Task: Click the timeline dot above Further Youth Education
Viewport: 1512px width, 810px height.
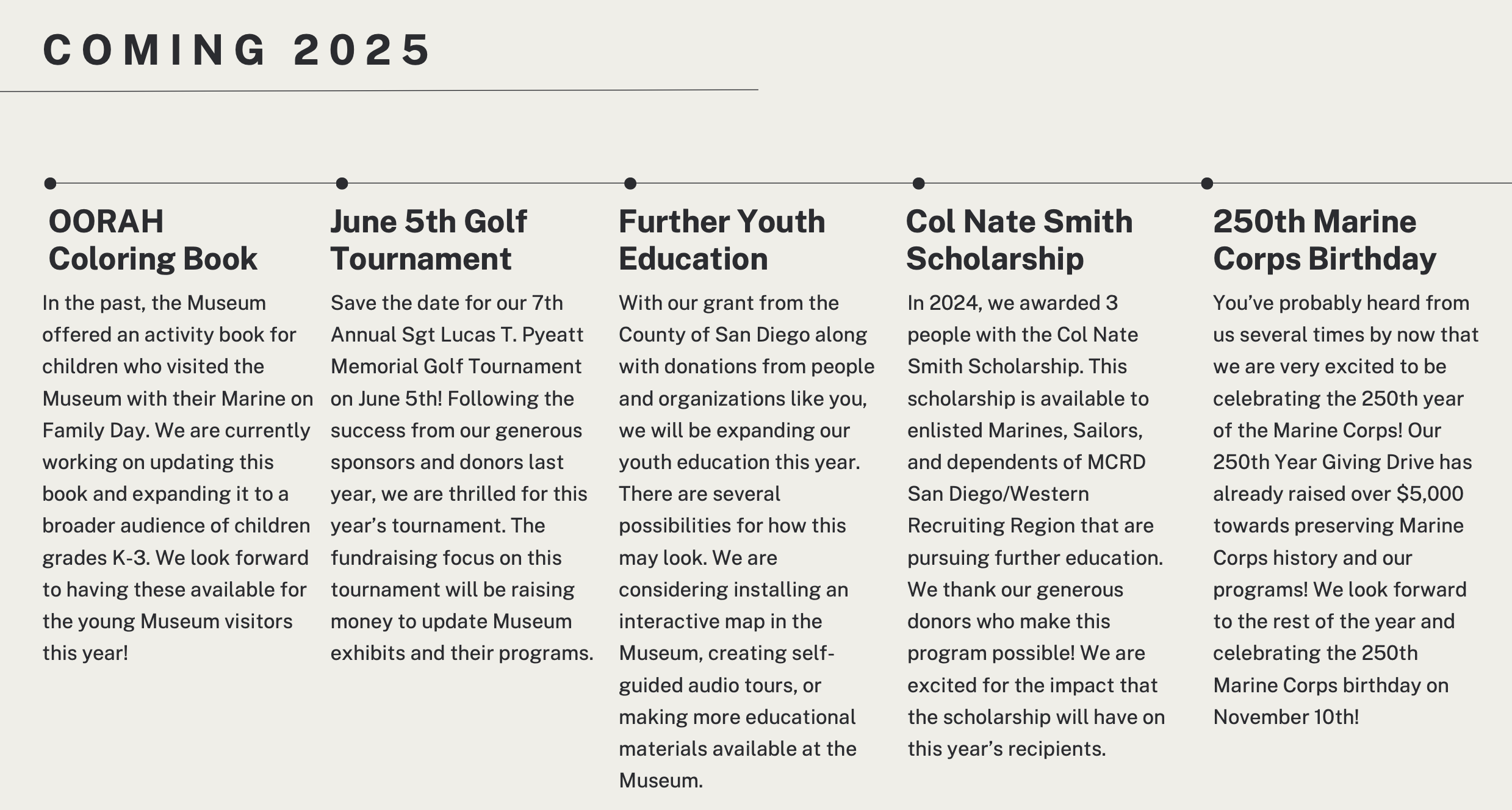Action: pyautogui.click(x=630, y=183)
